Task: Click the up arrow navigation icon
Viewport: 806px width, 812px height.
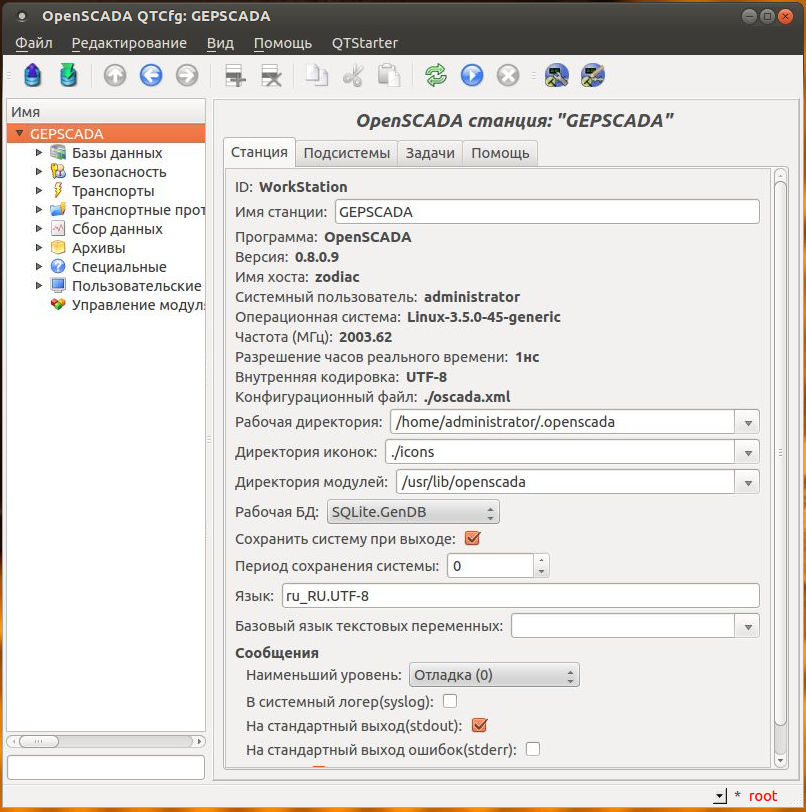Action: [115, 75]
